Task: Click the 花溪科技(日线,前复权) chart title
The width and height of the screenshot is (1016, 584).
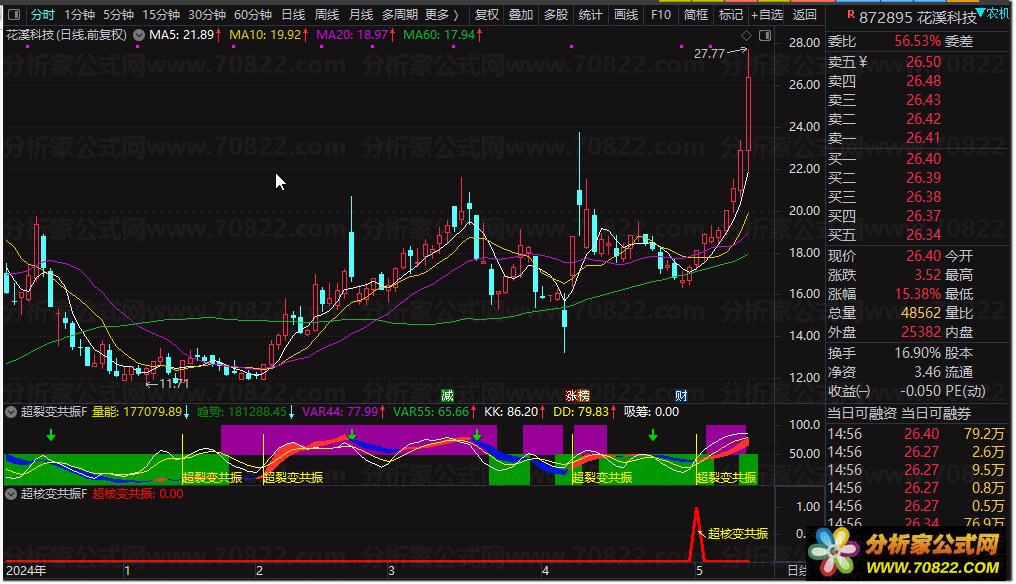Action: pyautogui.click(x=66, y=35)
